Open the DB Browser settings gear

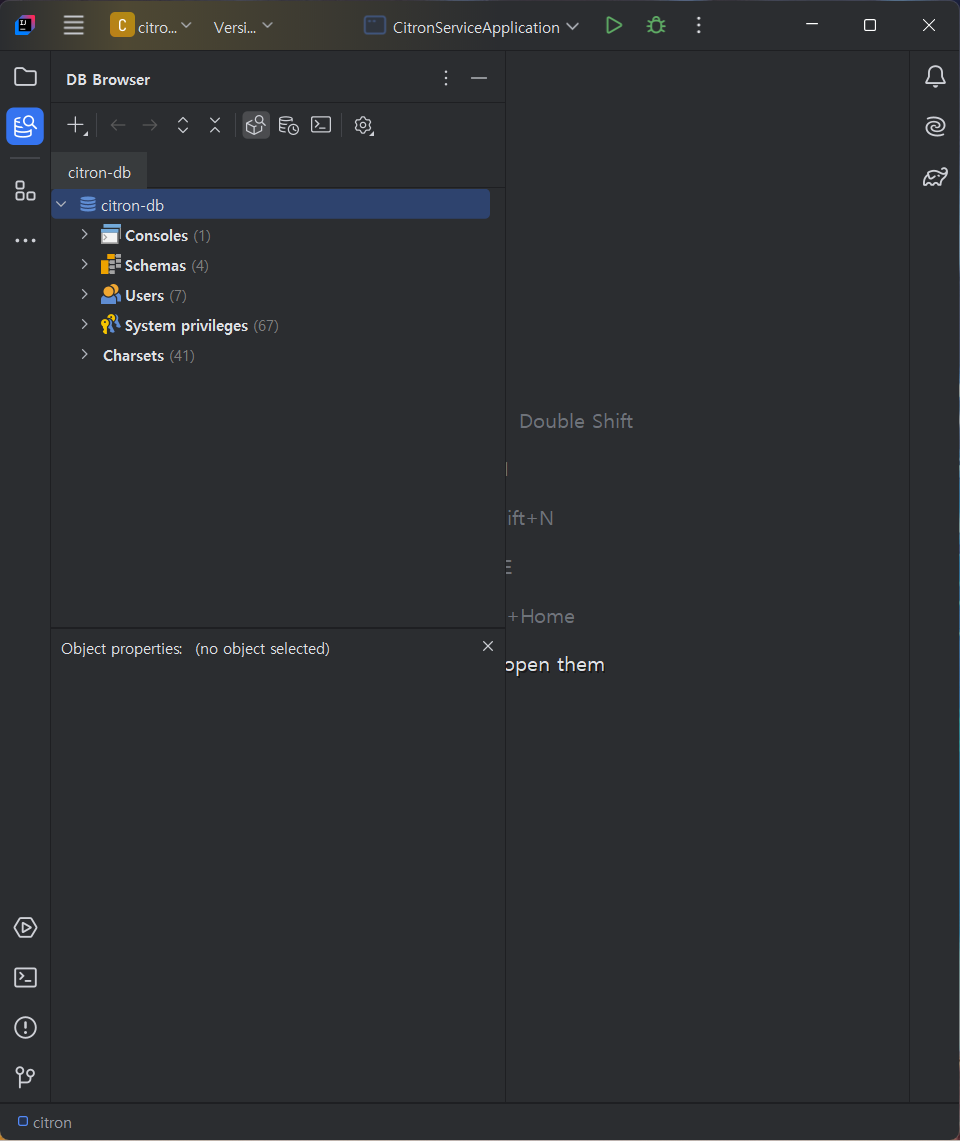363,125
